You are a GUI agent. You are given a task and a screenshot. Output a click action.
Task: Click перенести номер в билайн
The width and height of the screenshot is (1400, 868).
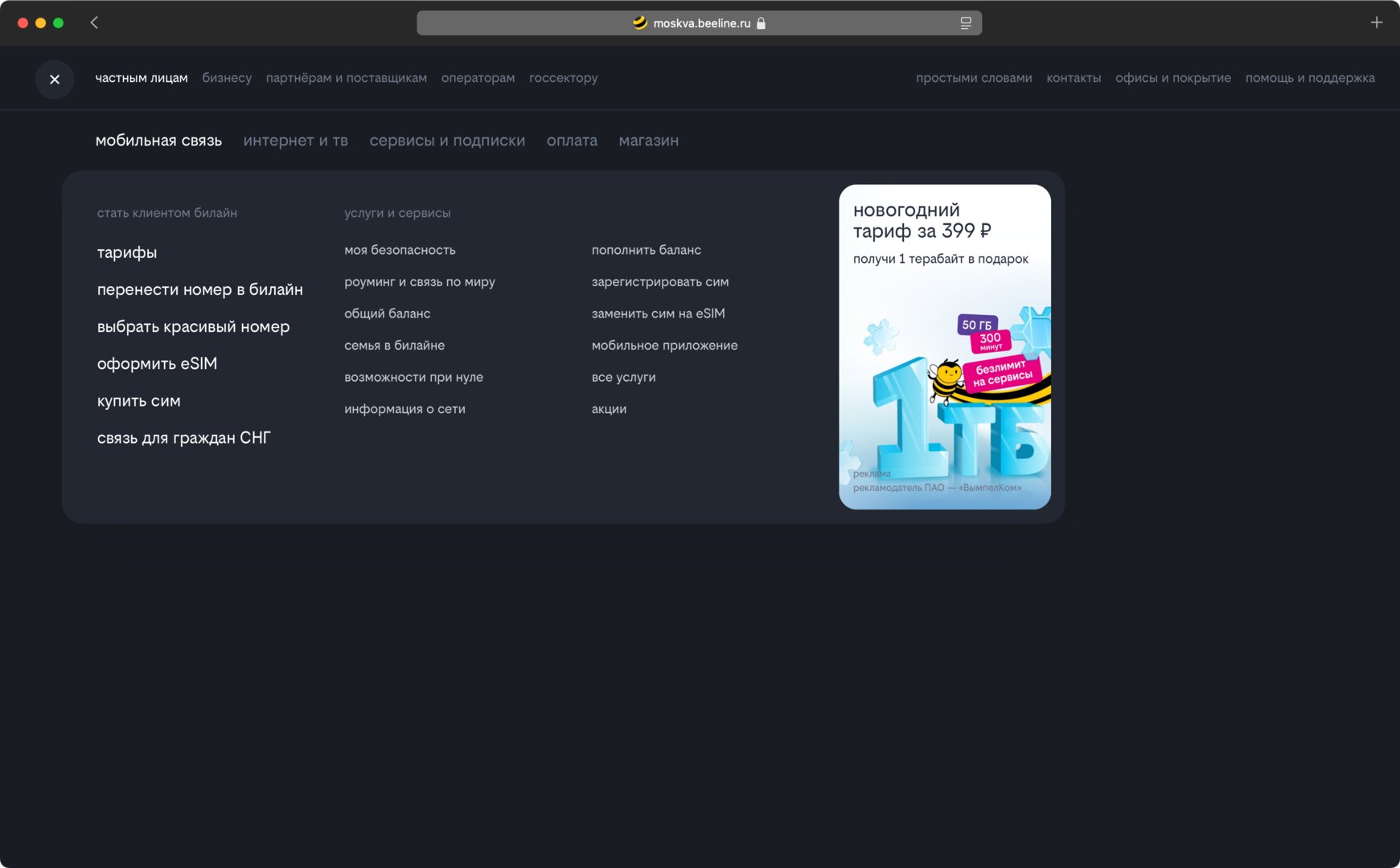coord(200,289)
